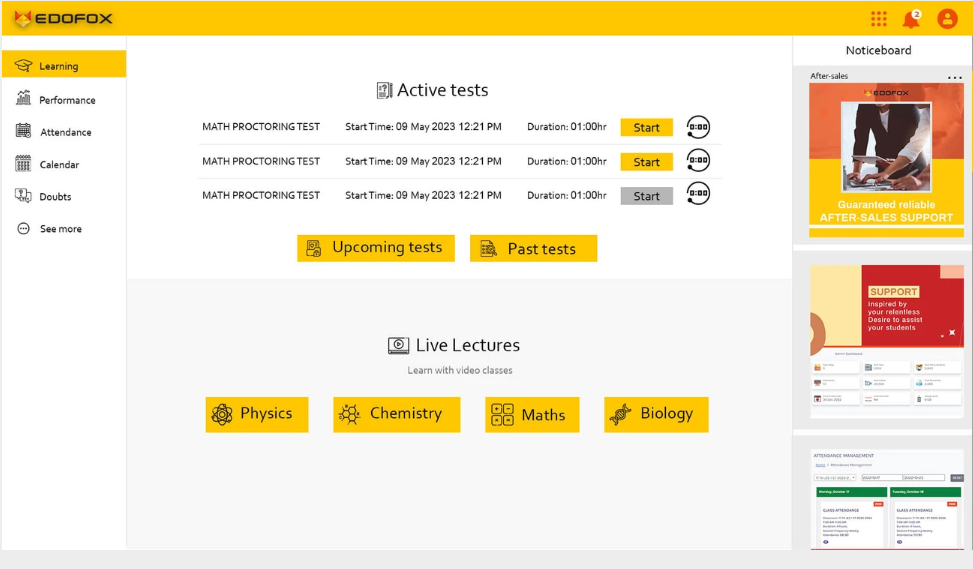
Task: Open Upcoming tests
Action: (375, 248)
